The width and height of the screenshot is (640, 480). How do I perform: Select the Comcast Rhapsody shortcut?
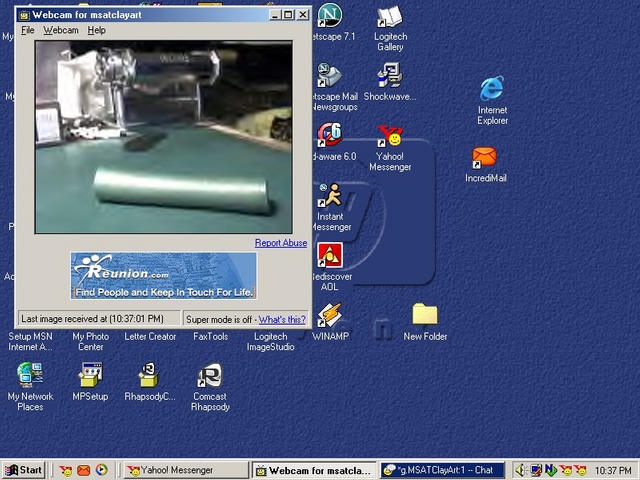(x=210, y=376)
